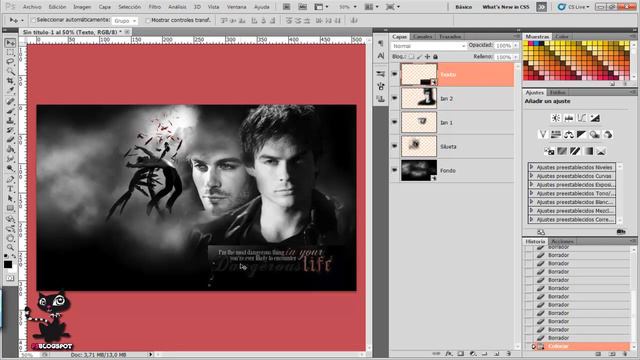Open the Imagen menu

click(x=82, y=7)
